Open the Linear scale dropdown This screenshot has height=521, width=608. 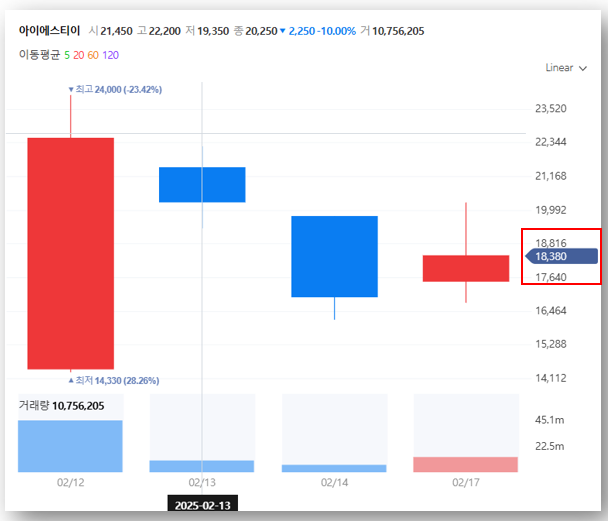(x=566, y=68)
